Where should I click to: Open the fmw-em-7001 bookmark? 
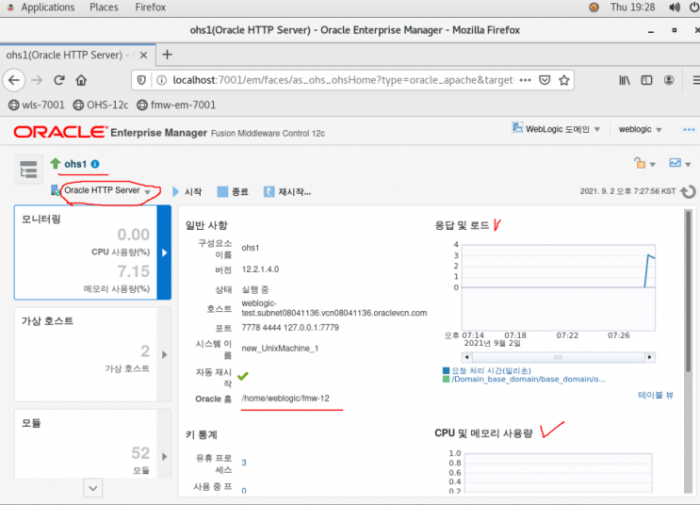tap(176, 105)
